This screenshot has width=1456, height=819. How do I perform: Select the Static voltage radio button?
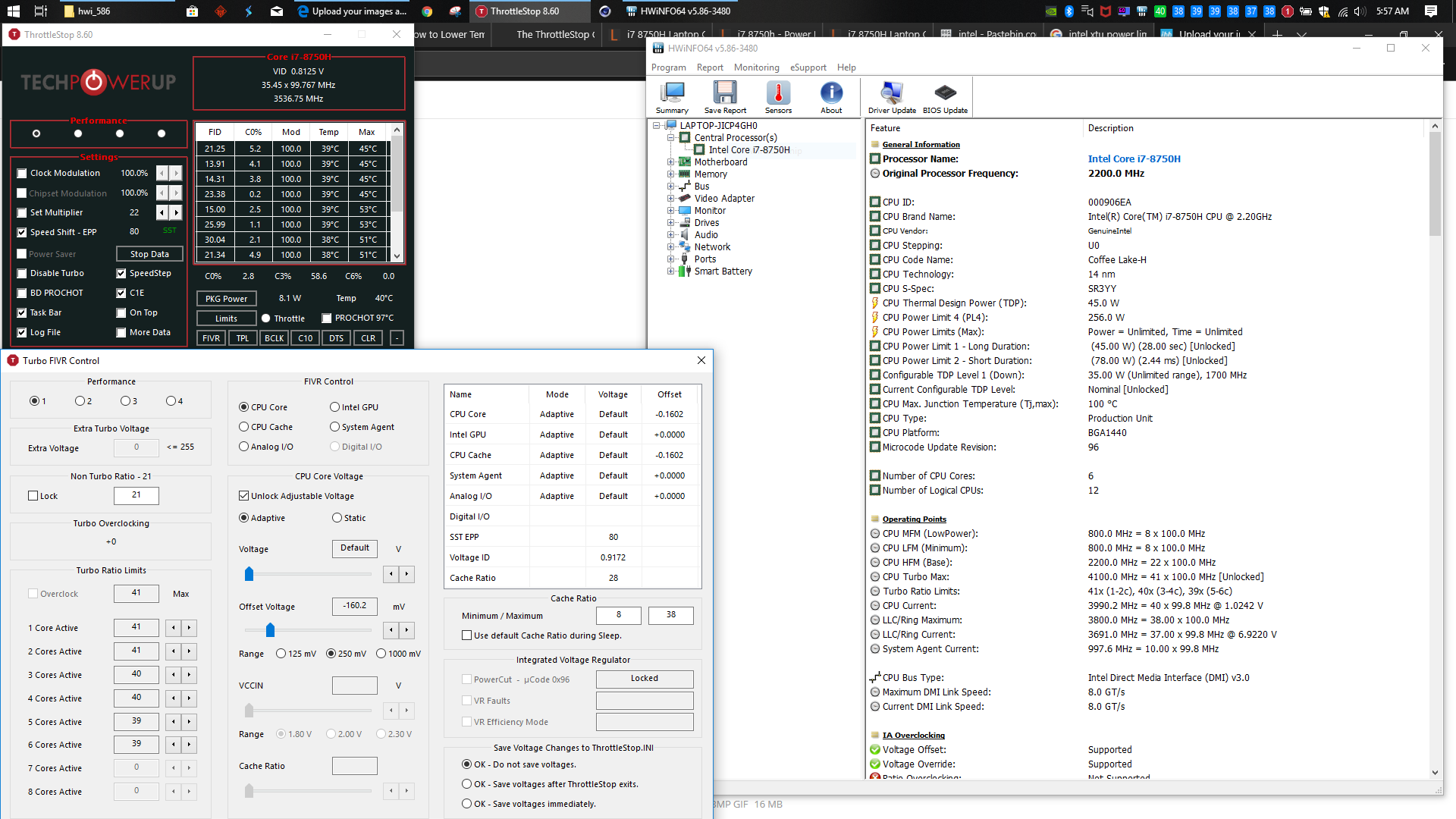coord(337,518)
